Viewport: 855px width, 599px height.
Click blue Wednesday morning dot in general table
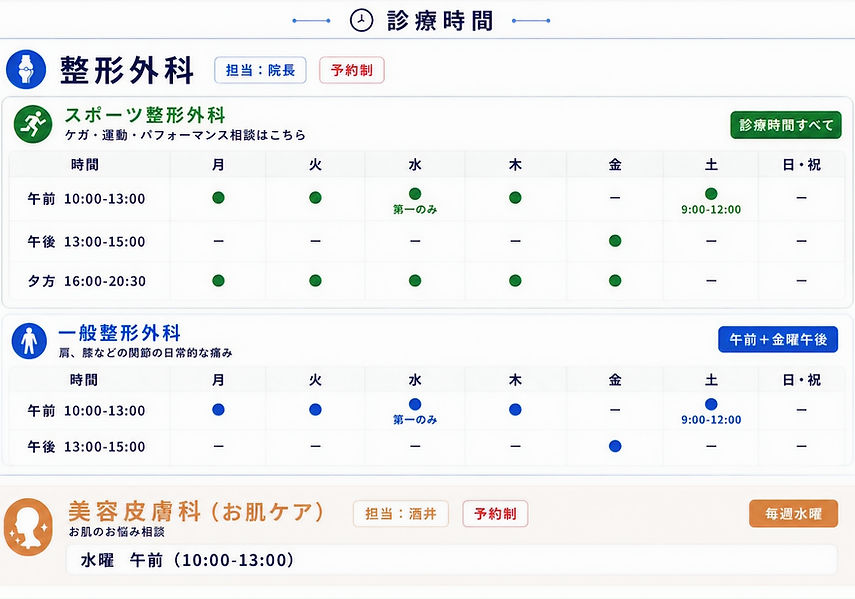coord(415,404)
